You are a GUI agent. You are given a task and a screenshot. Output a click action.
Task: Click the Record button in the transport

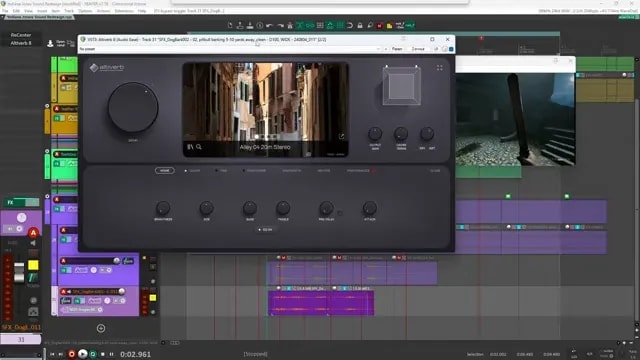pyautogui.click(x=71, y=354)
